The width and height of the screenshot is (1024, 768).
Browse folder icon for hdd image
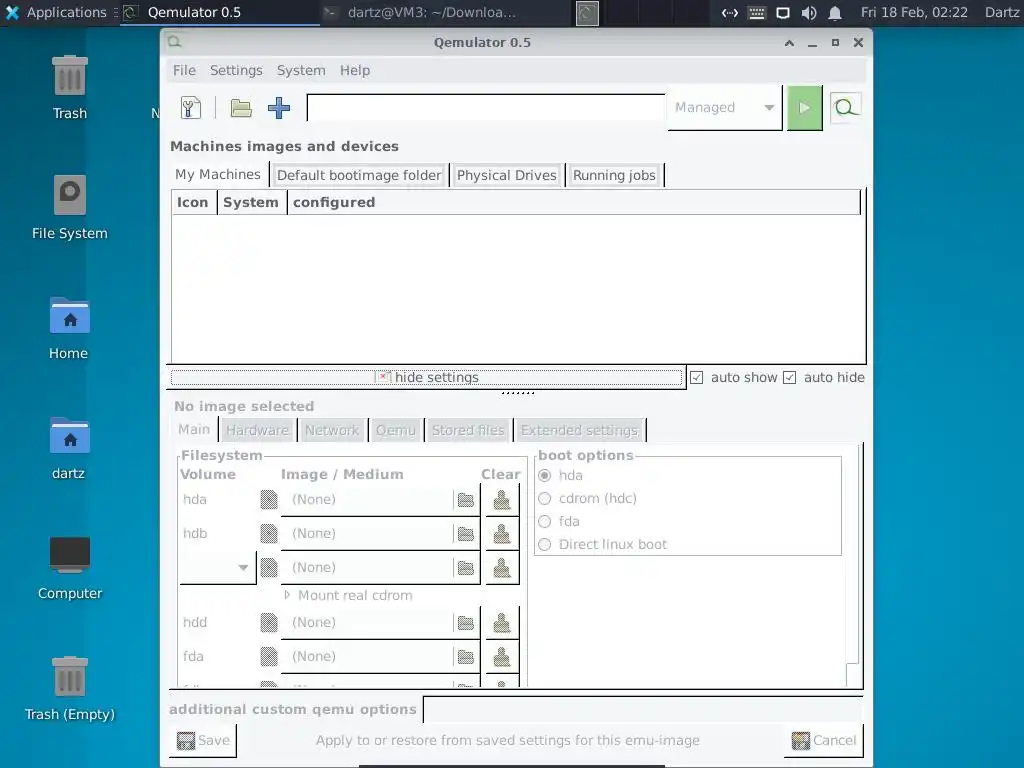pos(466,623)
